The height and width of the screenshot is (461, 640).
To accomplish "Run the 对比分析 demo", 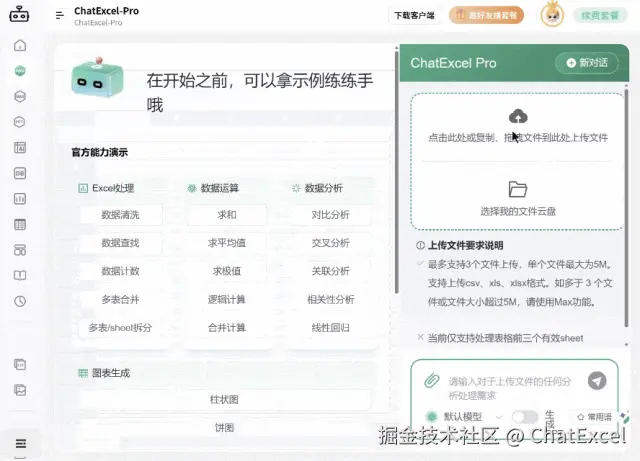I will pos(331,214).
